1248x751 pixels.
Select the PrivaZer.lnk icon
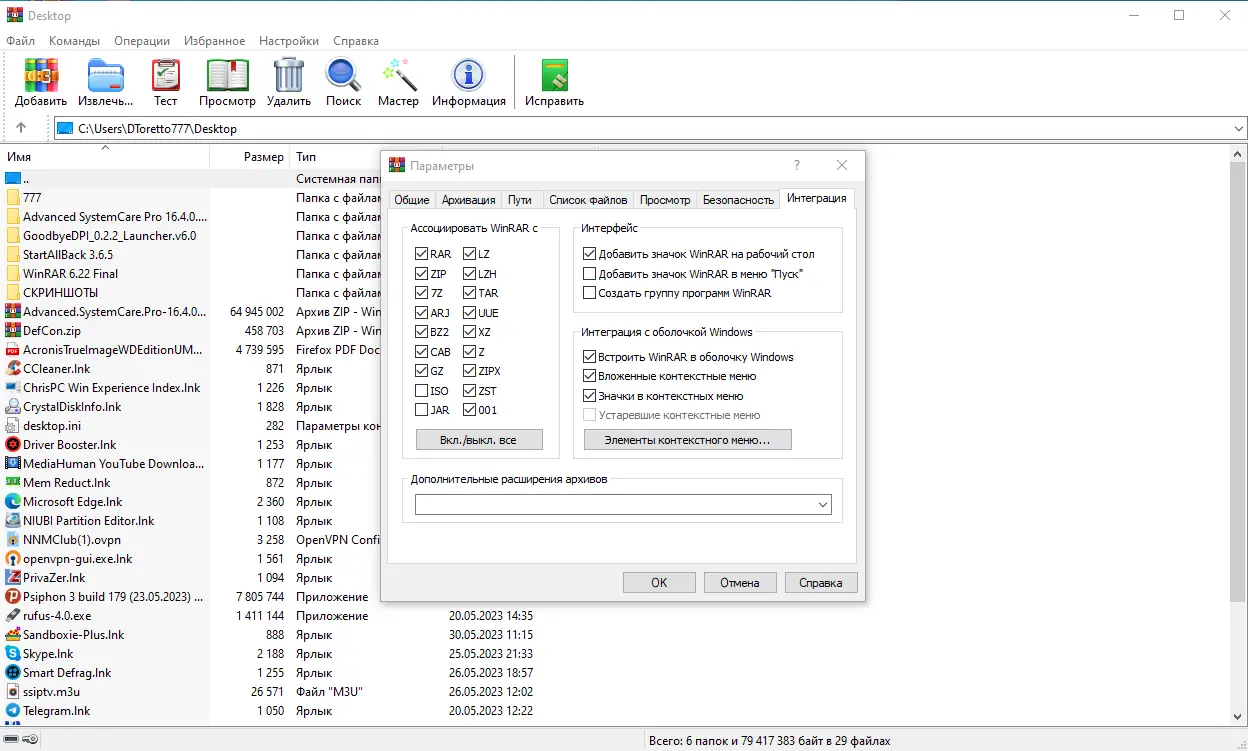point(13,578)
